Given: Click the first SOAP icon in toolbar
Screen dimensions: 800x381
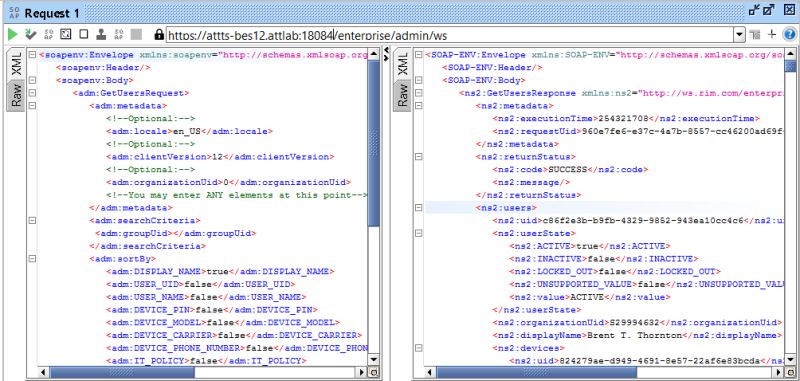Looking at the screenshot, I should (x=48, y=35).
